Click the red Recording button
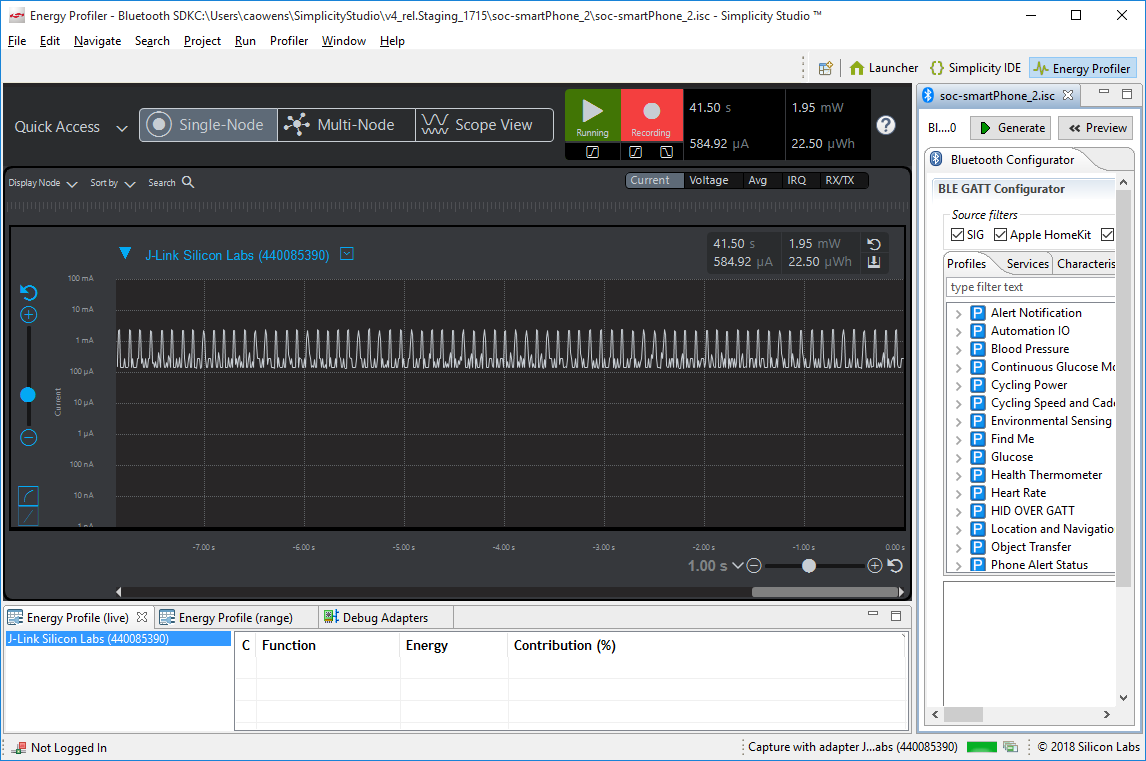 pos(650,114)
